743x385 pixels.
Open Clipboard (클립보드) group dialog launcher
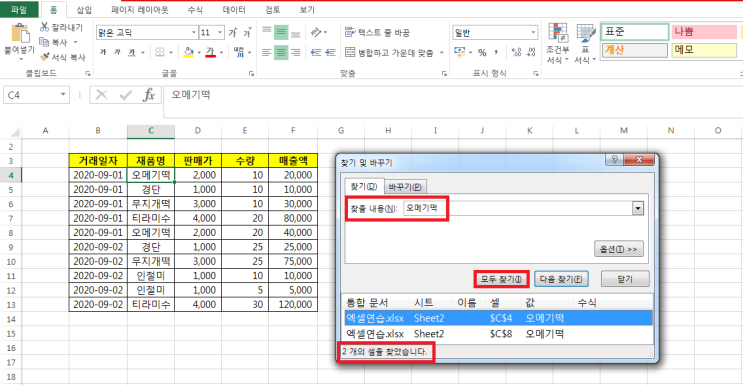pyautogui.click(x=87, y=74)
